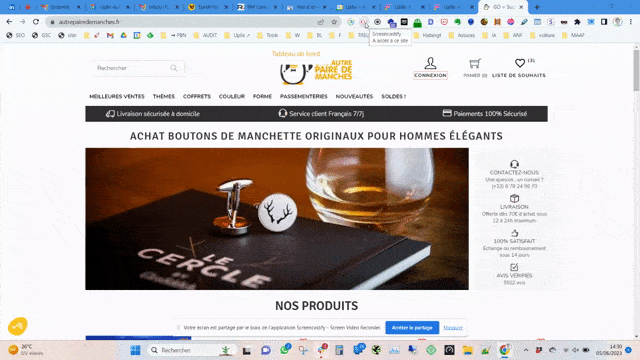The image size is (640, 360).
Task: Open the Forme menu
Action: 262,97
